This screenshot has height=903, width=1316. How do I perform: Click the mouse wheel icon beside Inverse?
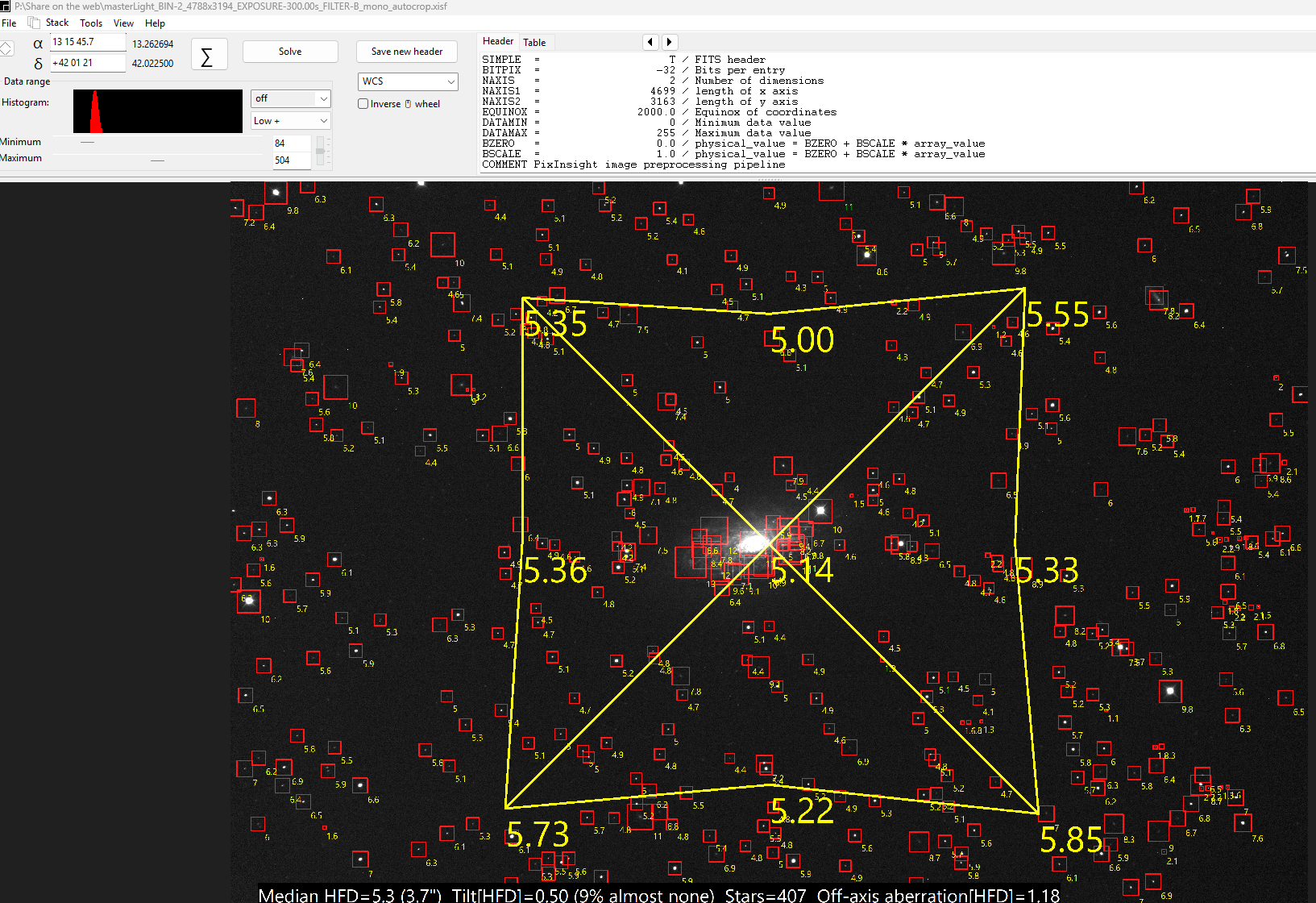(408, 104)
